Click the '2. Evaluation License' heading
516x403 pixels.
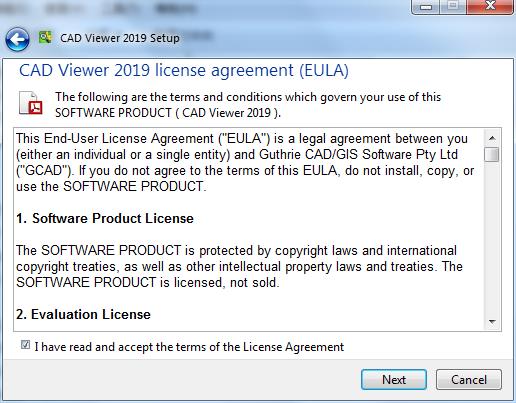pos(83,314)
